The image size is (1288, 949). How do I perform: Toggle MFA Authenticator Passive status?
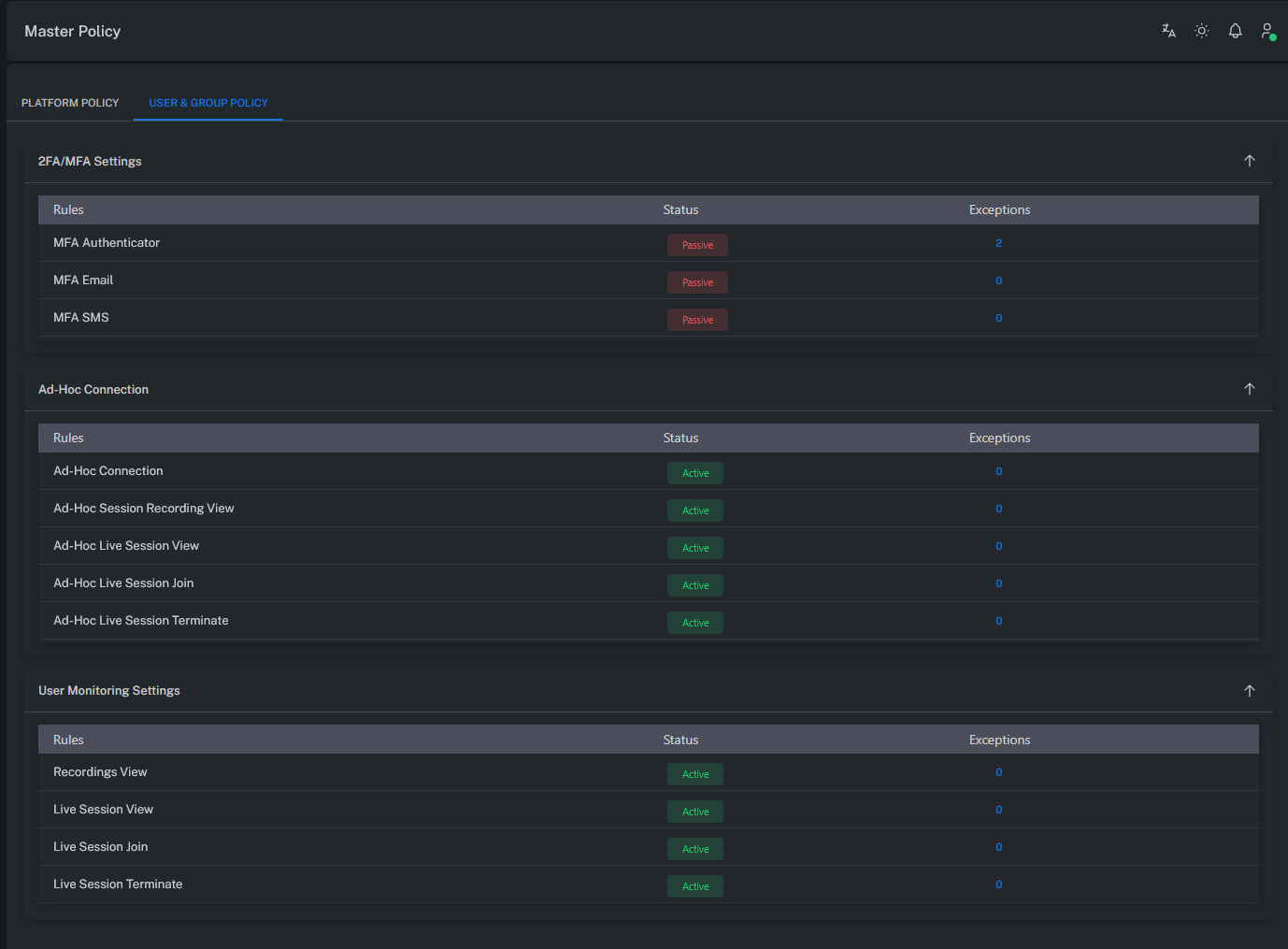click(697, 245)
